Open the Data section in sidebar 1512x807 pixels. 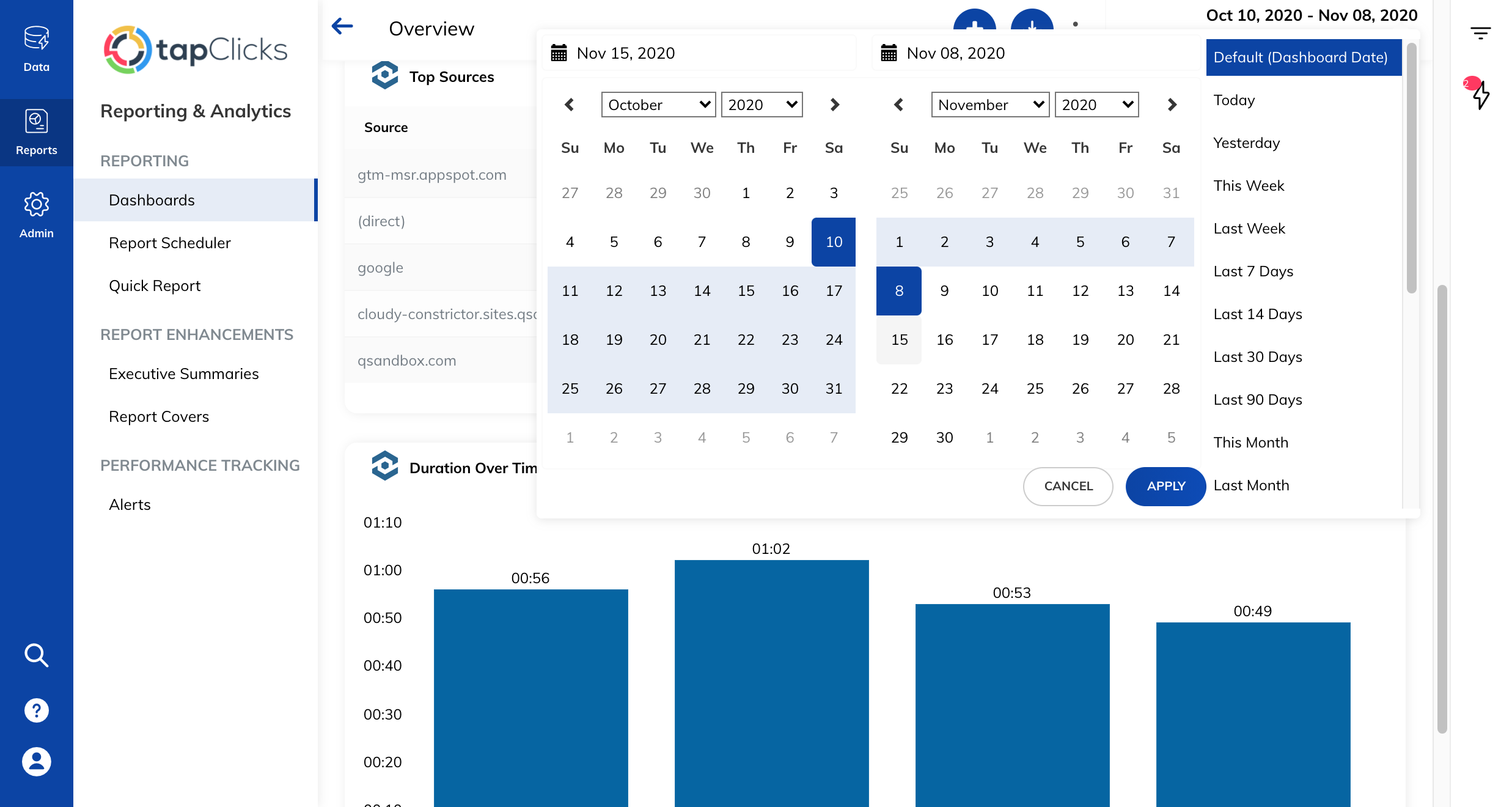37,49
